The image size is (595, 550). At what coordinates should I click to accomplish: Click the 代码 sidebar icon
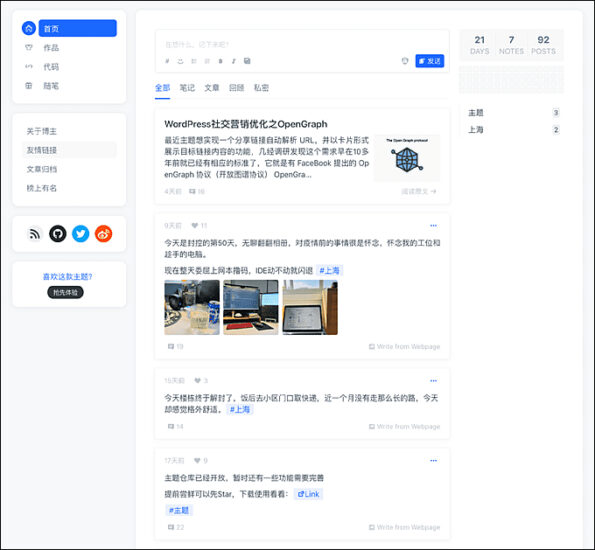tap(28, 66)
